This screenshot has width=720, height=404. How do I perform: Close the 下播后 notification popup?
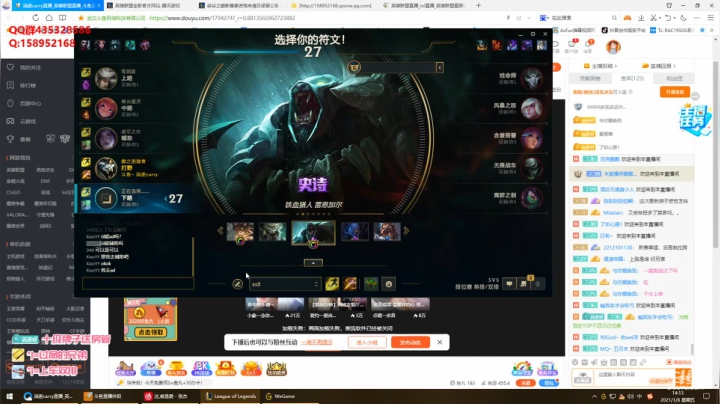439,342
